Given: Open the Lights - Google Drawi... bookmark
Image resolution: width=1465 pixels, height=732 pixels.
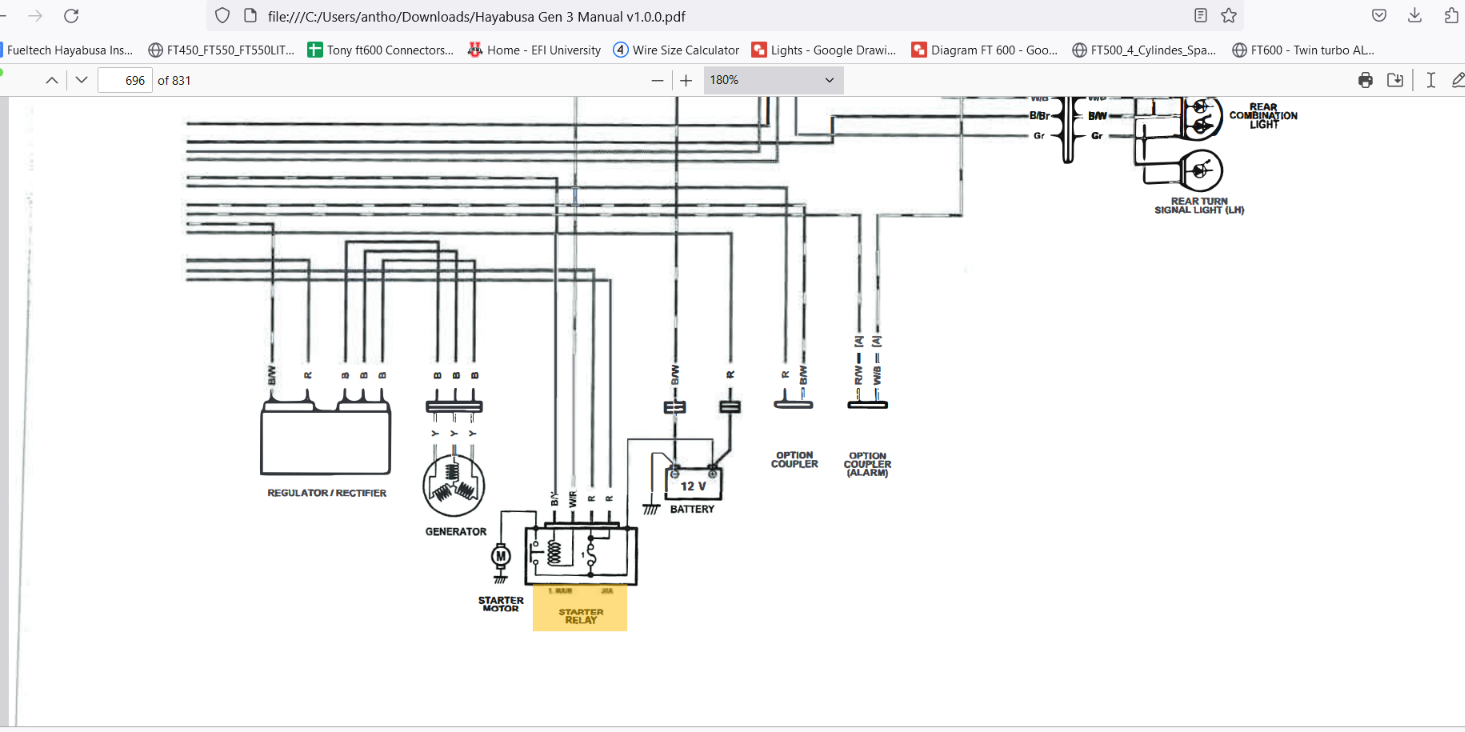Looking at the screenshot, I should coord(824,50).
